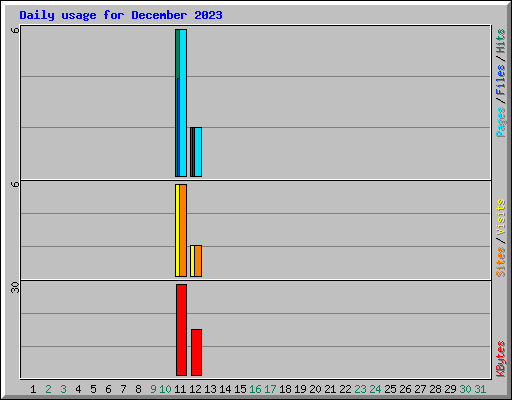Click the orange Sites bar for day 11
Viewport: 512px width, 400px height.
[x=183, y=230]
